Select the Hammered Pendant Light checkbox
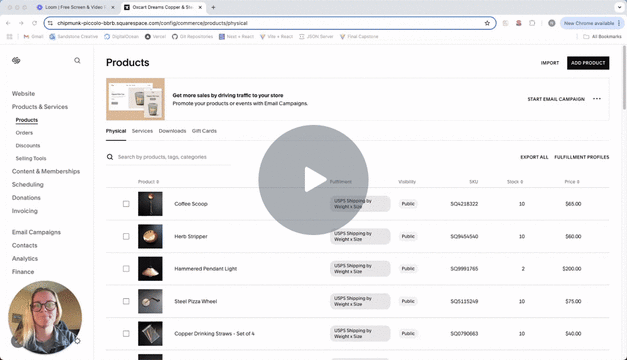The height and width of the screenshot is (360, 627). [126, 269]
